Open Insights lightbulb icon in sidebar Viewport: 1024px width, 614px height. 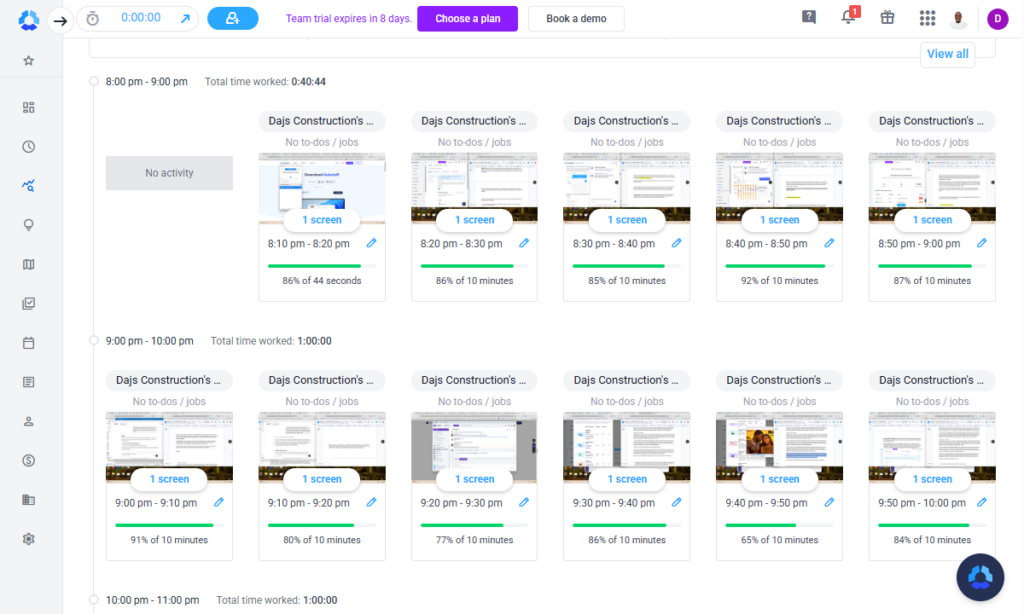coord(29,225)
